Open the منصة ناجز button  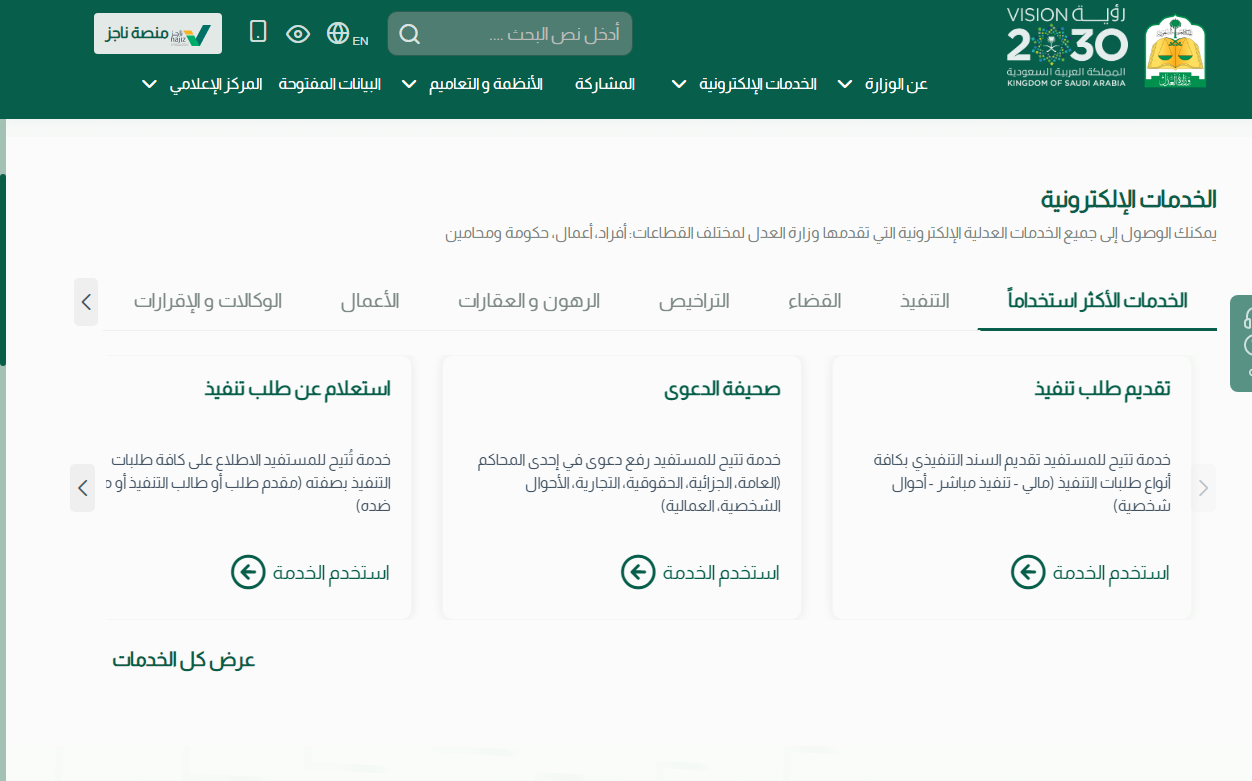[x=158, y=34]
